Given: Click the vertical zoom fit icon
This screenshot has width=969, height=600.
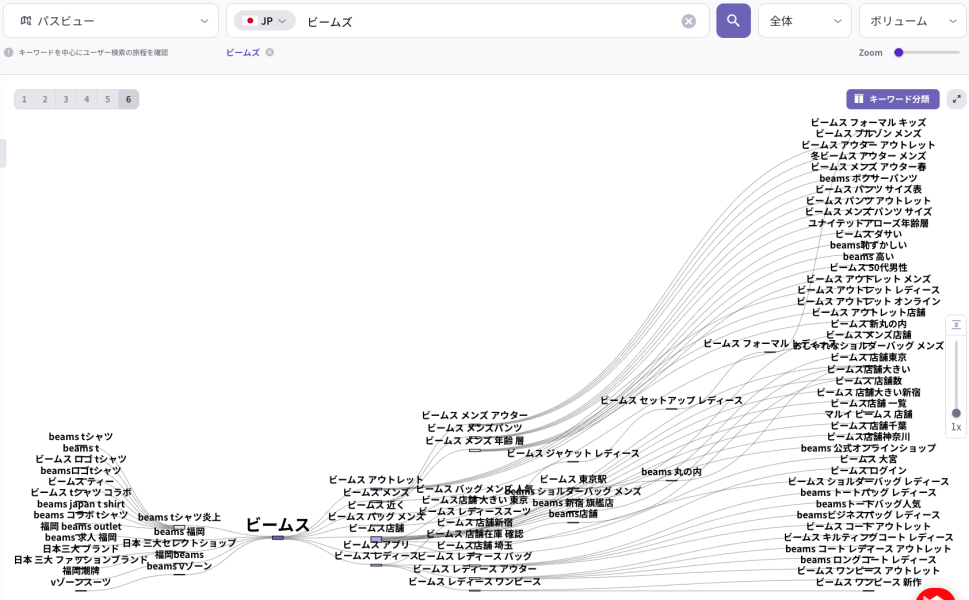Looking at the screenshot, I should (x=956, y=325).
